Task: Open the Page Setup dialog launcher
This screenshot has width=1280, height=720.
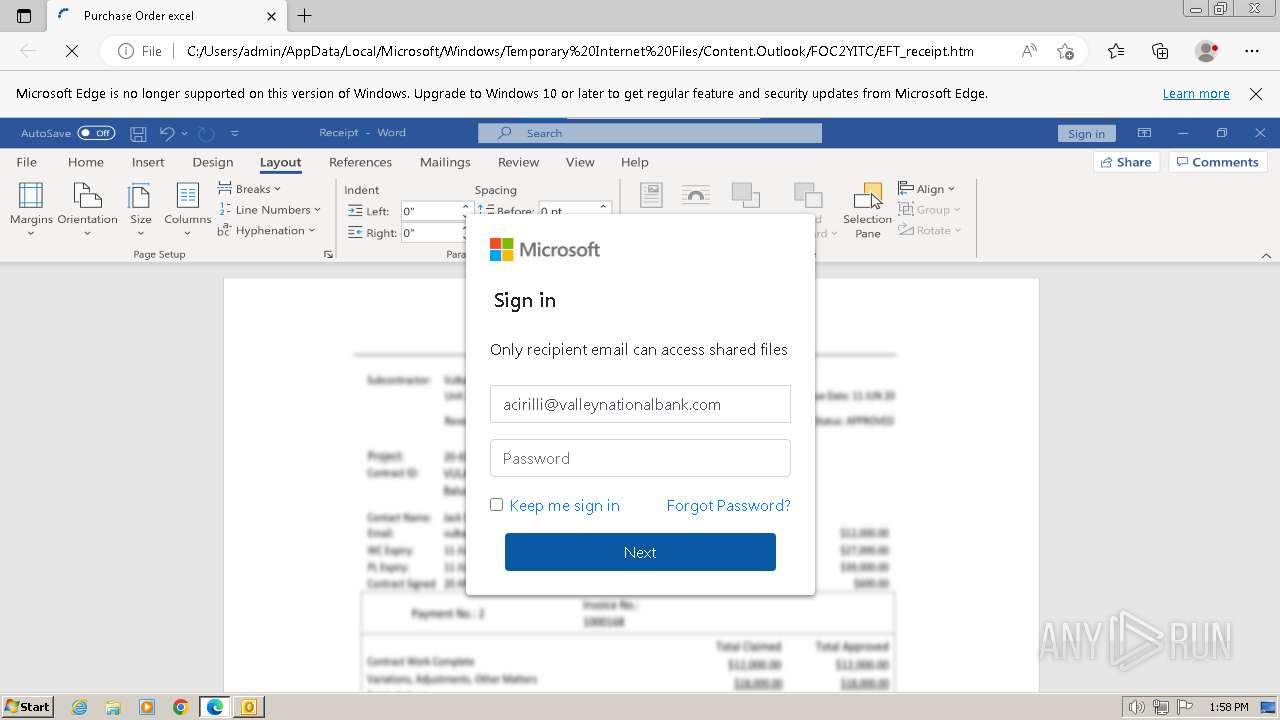Action: coord(328,255)
